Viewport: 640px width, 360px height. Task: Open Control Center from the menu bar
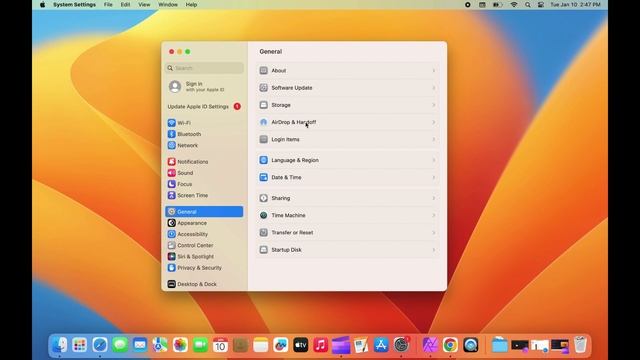tap(541, 5)
